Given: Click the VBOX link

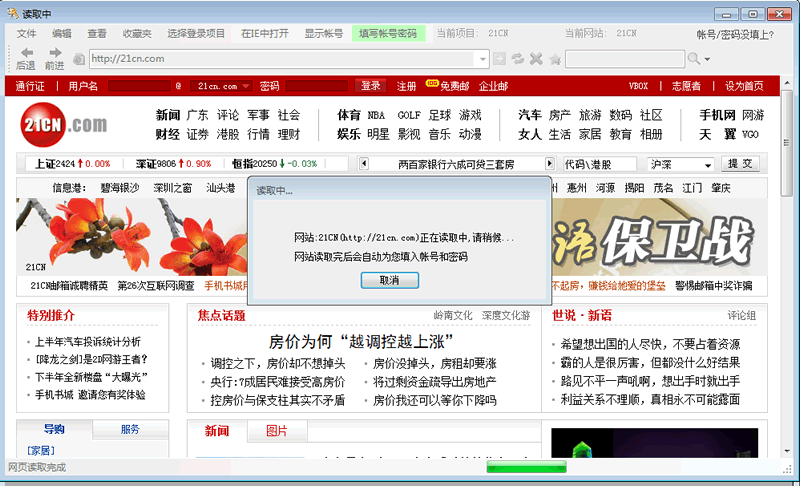Looking at the screenshot, I should coord(638,86).
